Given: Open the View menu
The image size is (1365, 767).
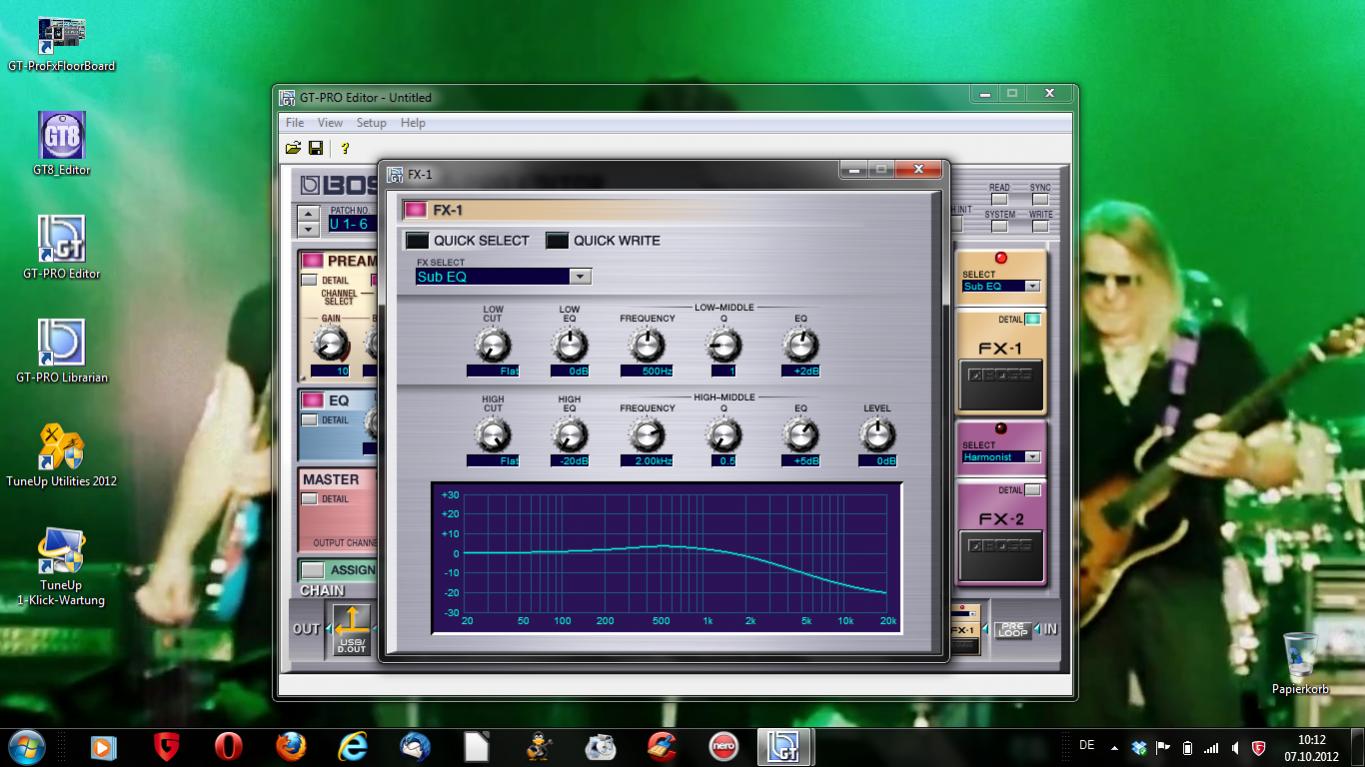Looking at the screenshot, I should [330, 123].
